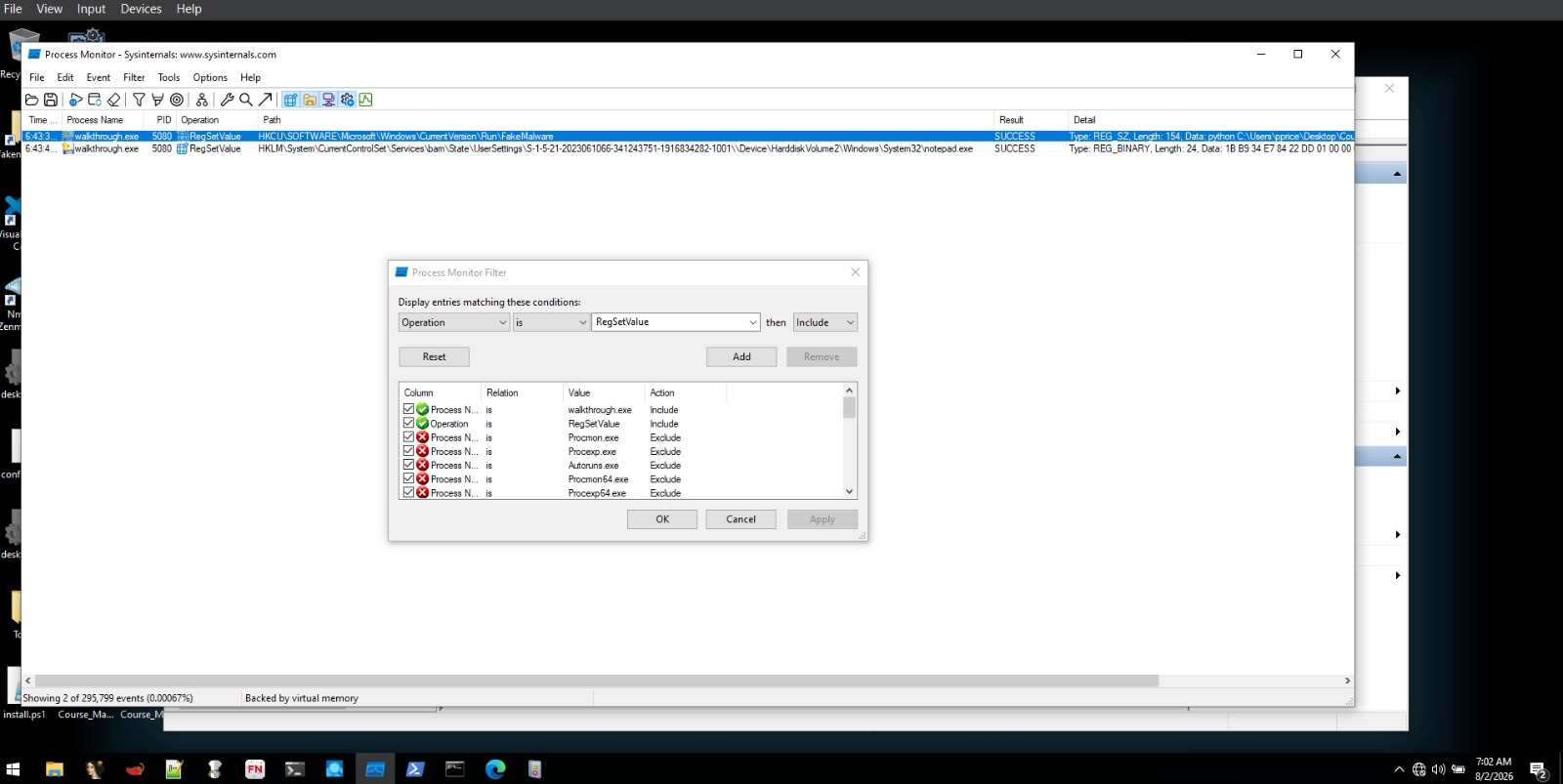Click the Highlight toolbar icon
This screenshot has height=784, width=1563.
pyautogui.click(x=157, y=100)
